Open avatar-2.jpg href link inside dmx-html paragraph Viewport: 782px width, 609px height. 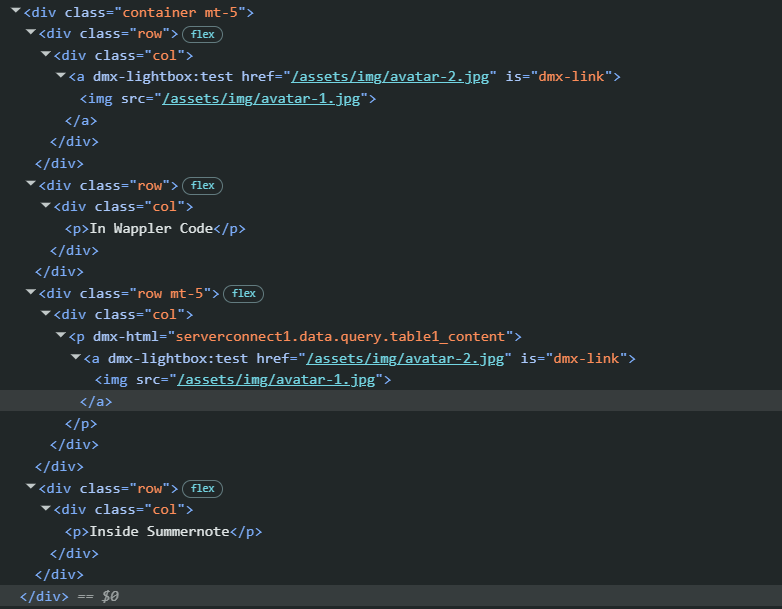coord(405,359)
